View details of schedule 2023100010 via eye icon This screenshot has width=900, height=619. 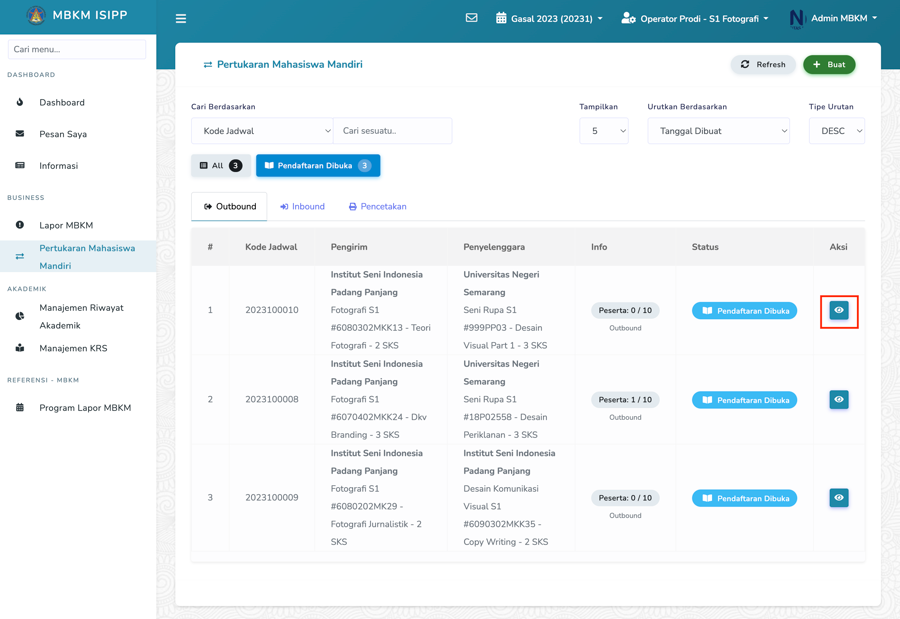(x=838, y=311)
